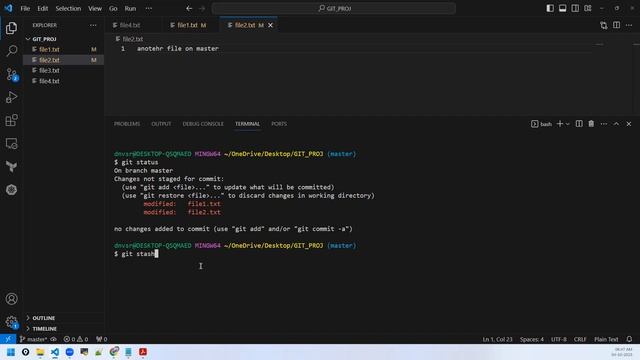Switch to the Debug Console tab
This screenshot has height=360, width=640.
[x=203, y=124]
